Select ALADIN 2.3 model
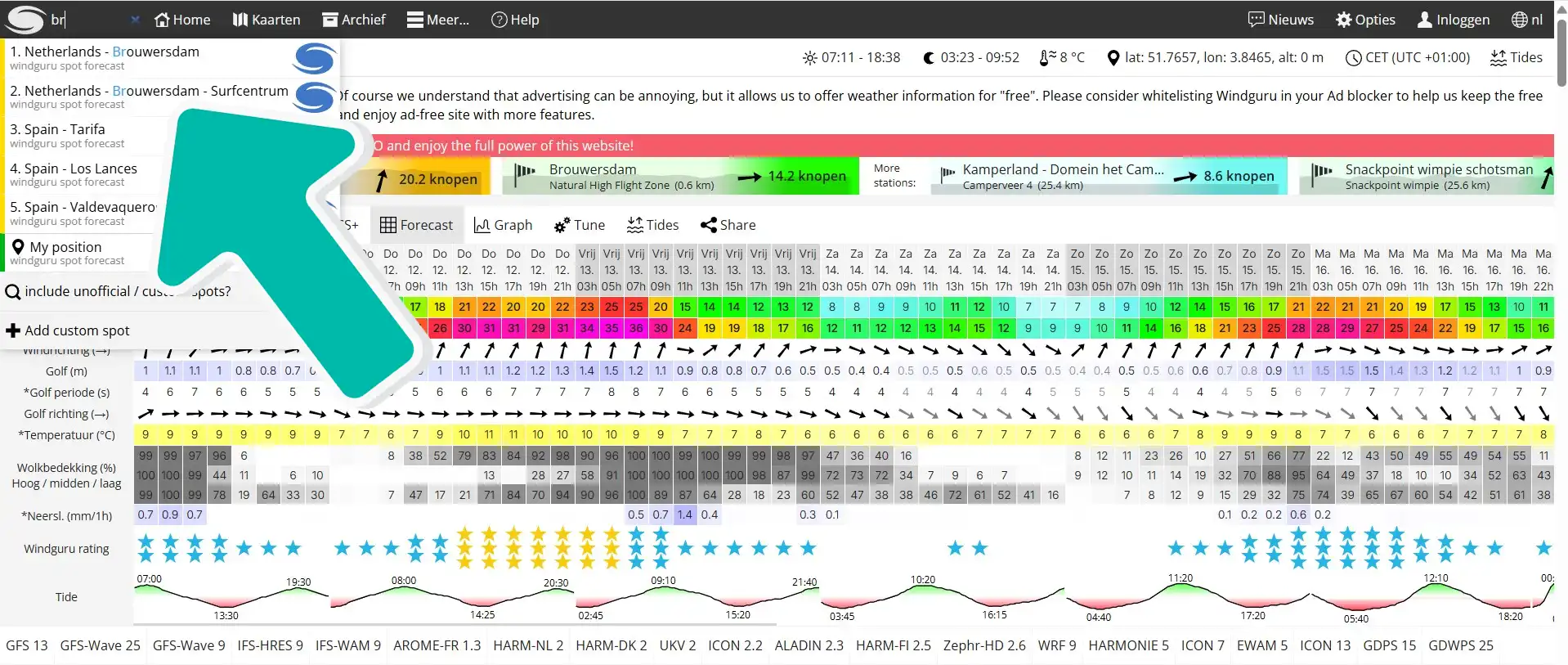The width and height of the screenshot is (1568, 665). (809, 645)
